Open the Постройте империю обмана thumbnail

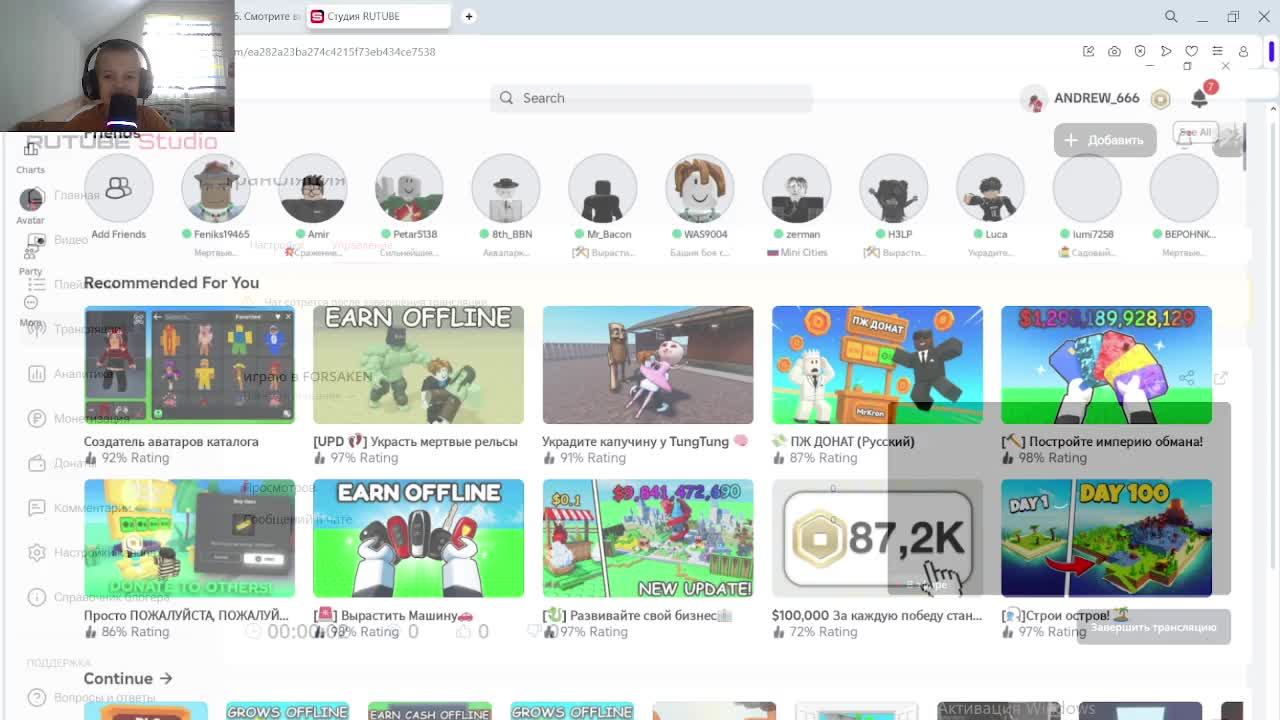click(1106, 365)
